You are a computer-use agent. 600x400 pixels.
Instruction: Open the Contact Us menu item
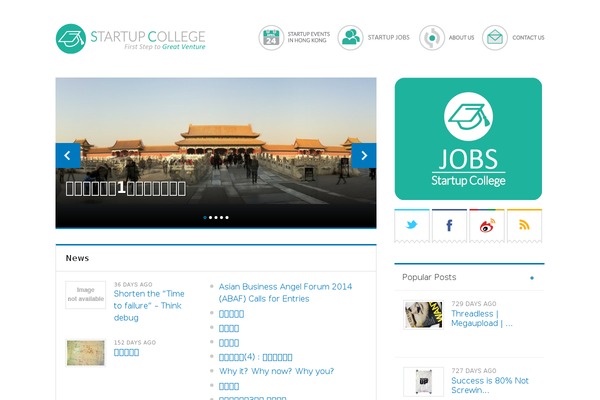[528, 38]
